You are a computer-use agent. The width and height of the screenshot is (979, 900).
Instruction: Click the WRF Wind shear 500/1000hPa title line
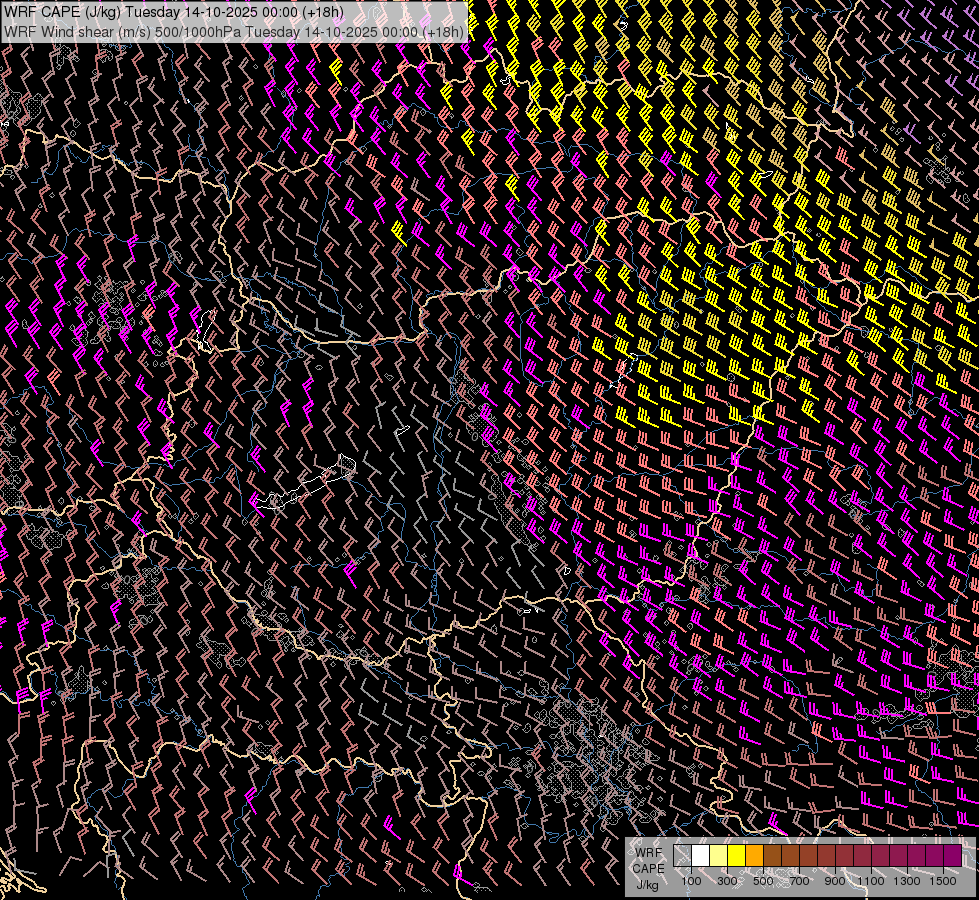pos(234,31)
